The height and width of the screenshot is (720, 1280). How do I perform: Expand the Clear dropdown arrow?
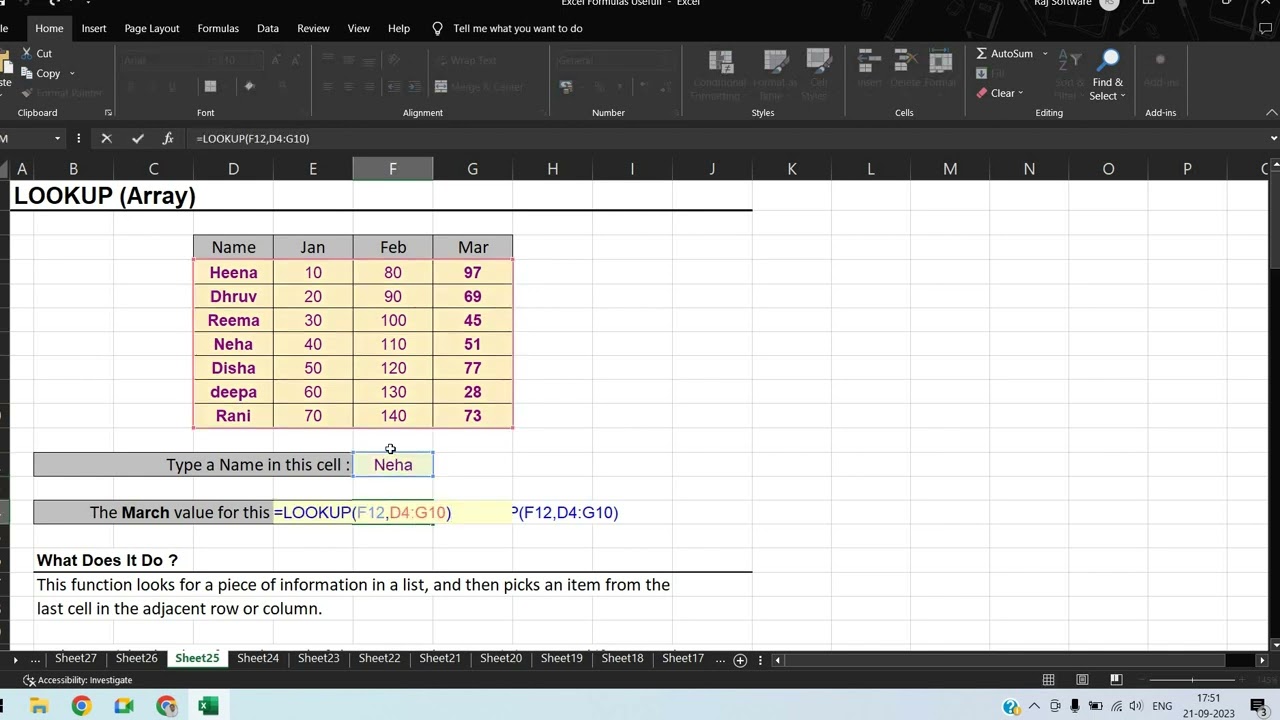[1020, 93]
